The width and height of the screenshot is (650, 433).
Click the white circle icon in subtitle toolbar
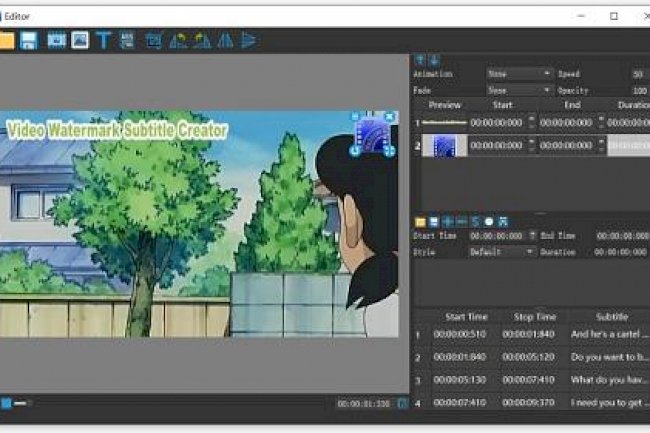(489, 222)
